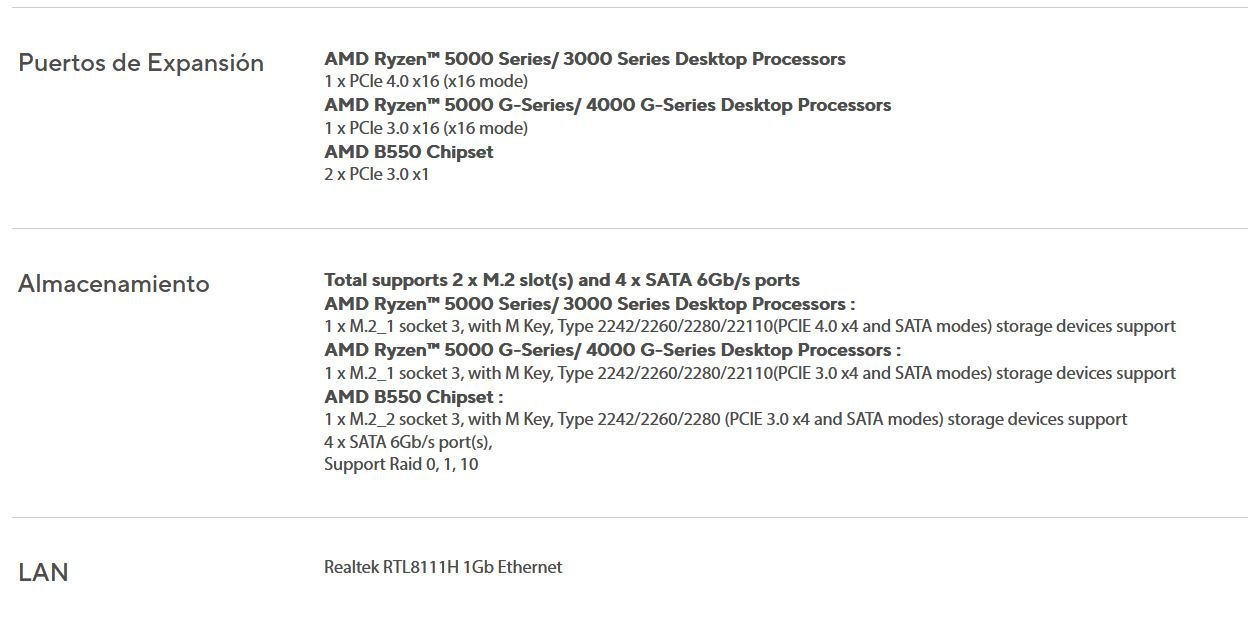Click the Total supports 2 x M.2 line
Viewport: 1258px width, 624px height.
click(x=561, y=280)
